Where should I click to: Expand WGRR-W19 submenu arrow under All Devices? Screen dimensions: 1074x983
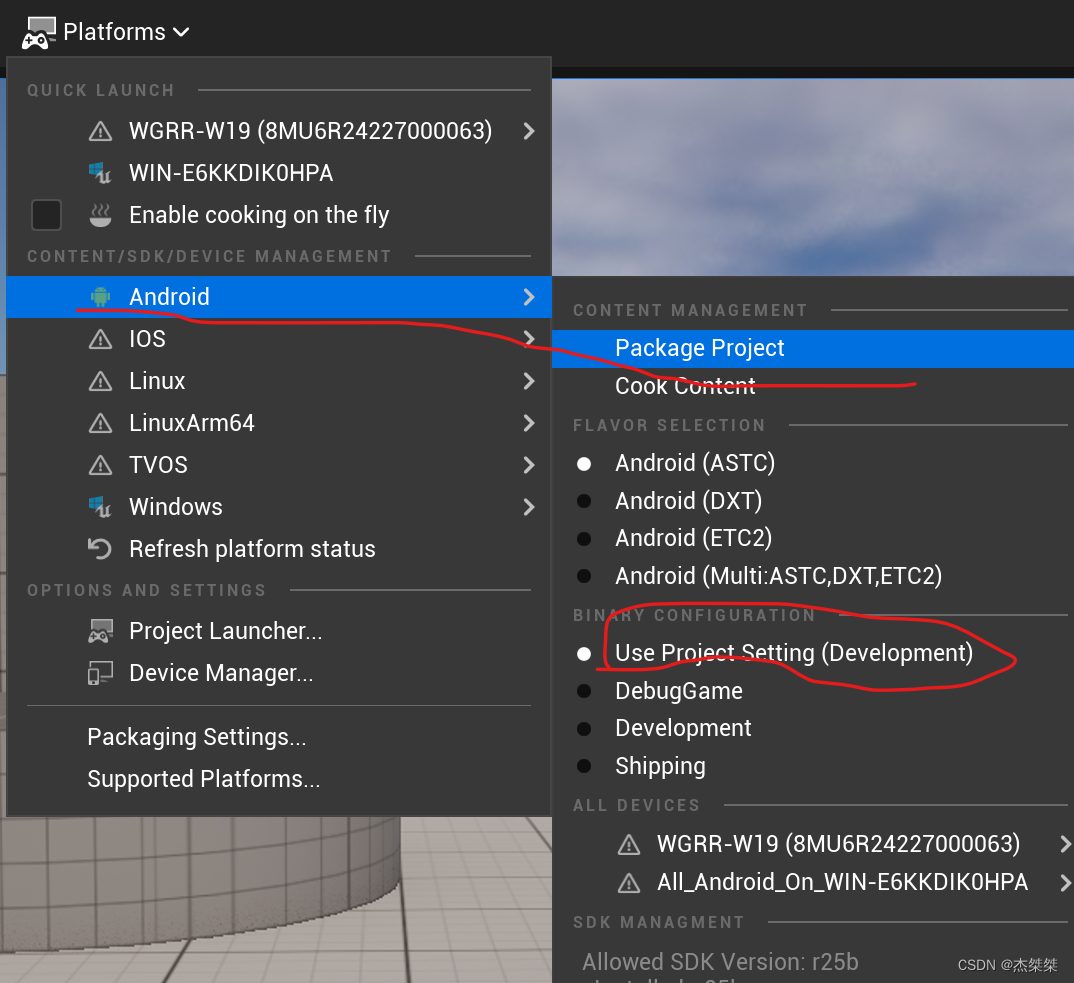(x=1065, y=844)
